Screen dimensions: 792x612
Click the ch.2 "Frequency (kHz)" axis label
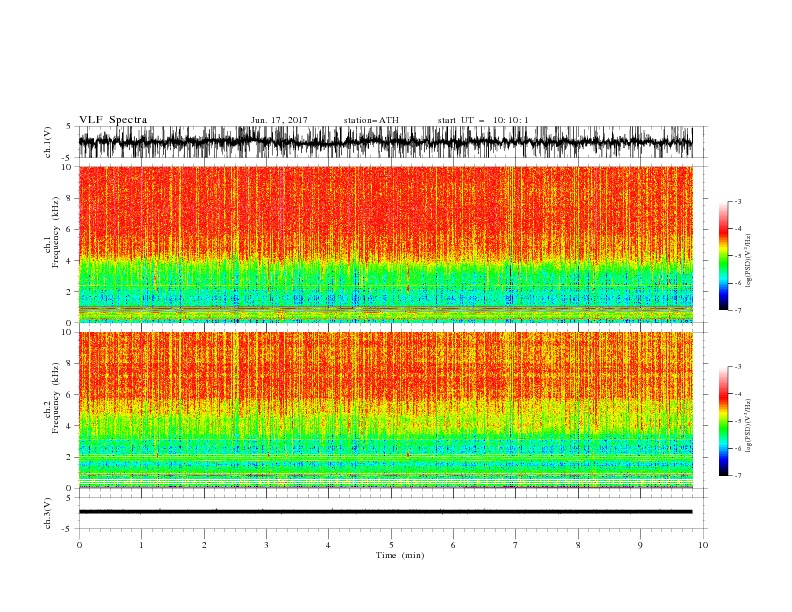point(56,398)
